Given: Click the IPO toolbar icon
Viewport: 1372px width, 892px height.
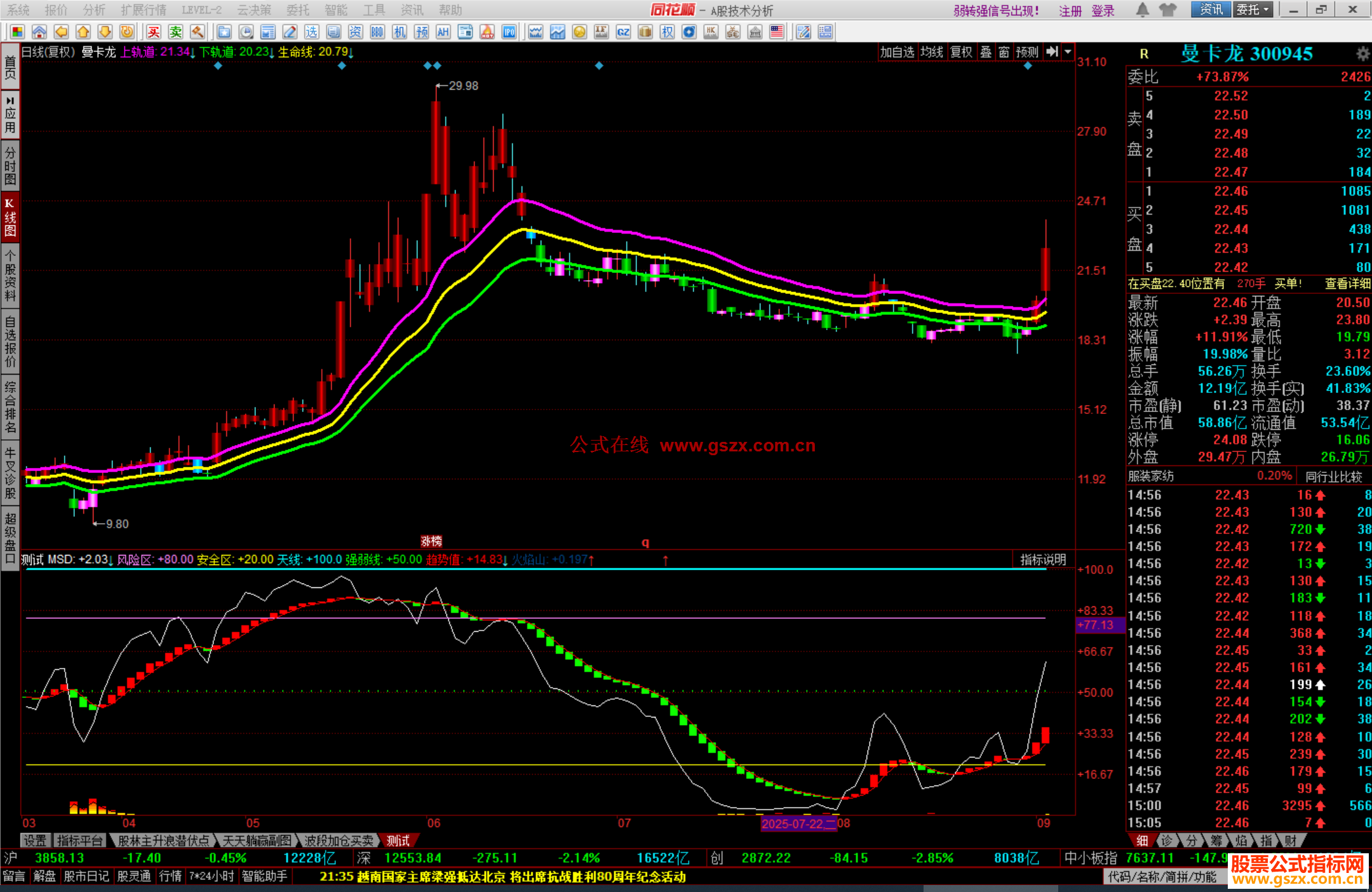Looking at the screenshot, I should [x=509, y=32].
